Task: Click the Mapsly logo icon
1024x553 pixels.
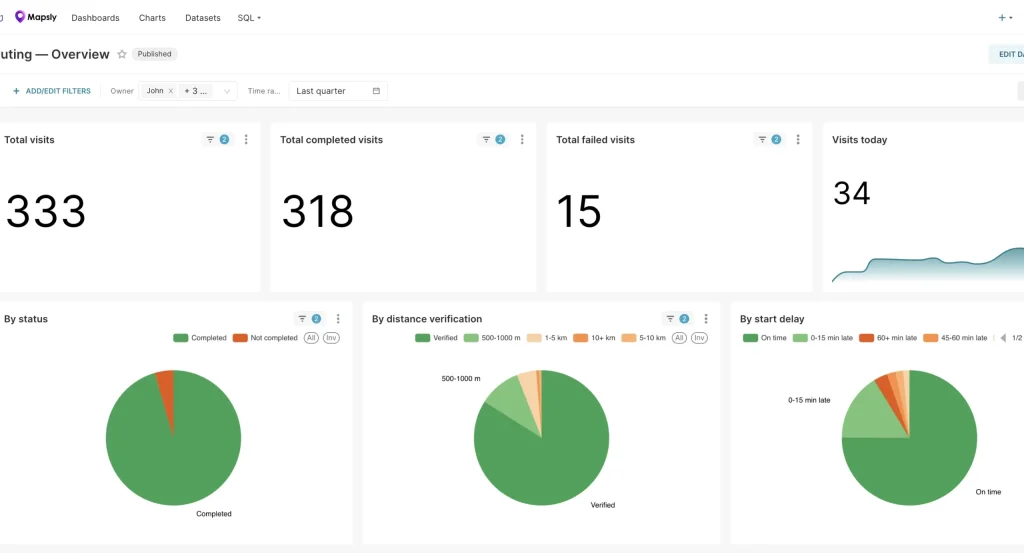Action: (20, 17)
